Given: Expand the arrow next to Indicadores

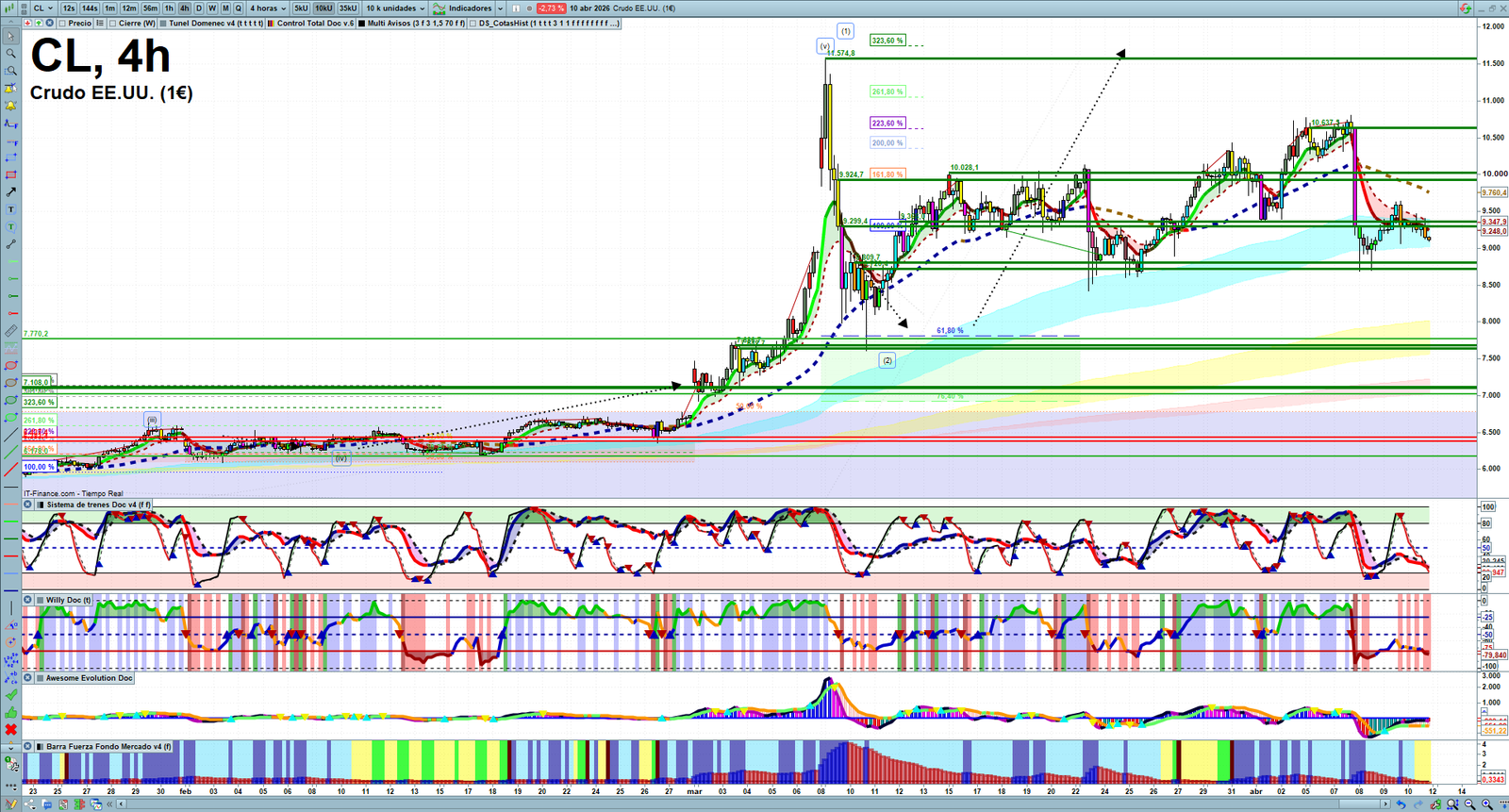Looking at the screenshot, I should (499, 8).
